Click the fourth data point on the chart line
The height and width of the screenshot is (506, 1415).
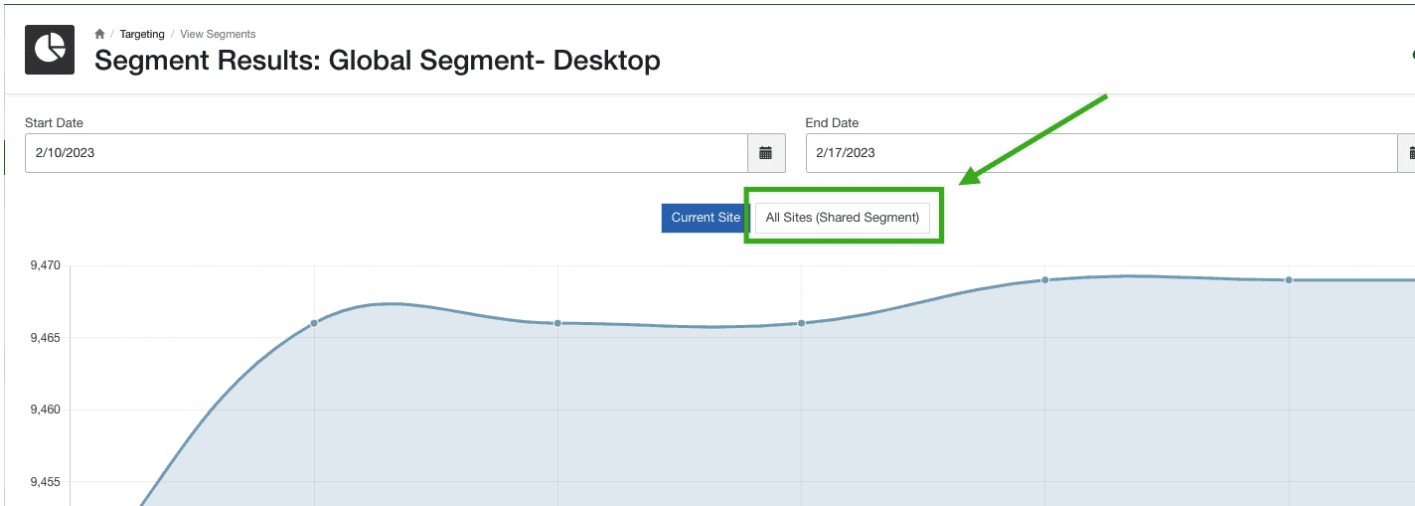(1045, 280)
